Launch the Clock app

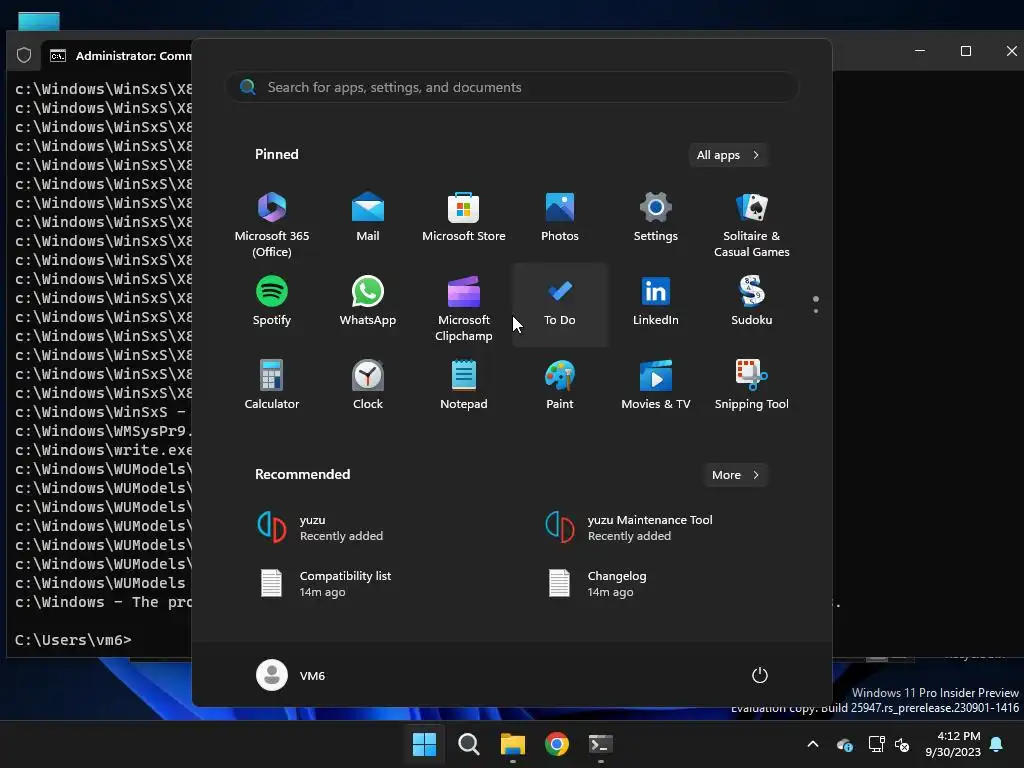[x=368, y=385]
